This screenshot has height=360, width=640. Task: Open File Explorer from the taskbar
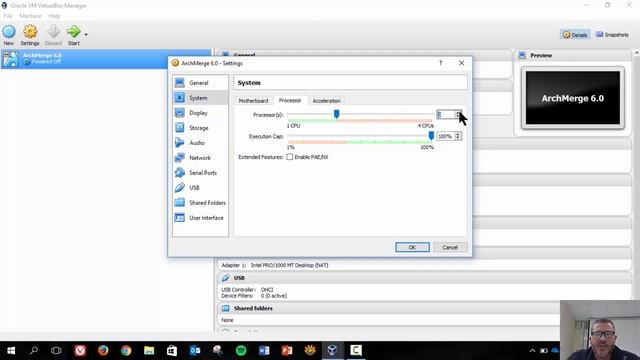click(x=149, y=350)
